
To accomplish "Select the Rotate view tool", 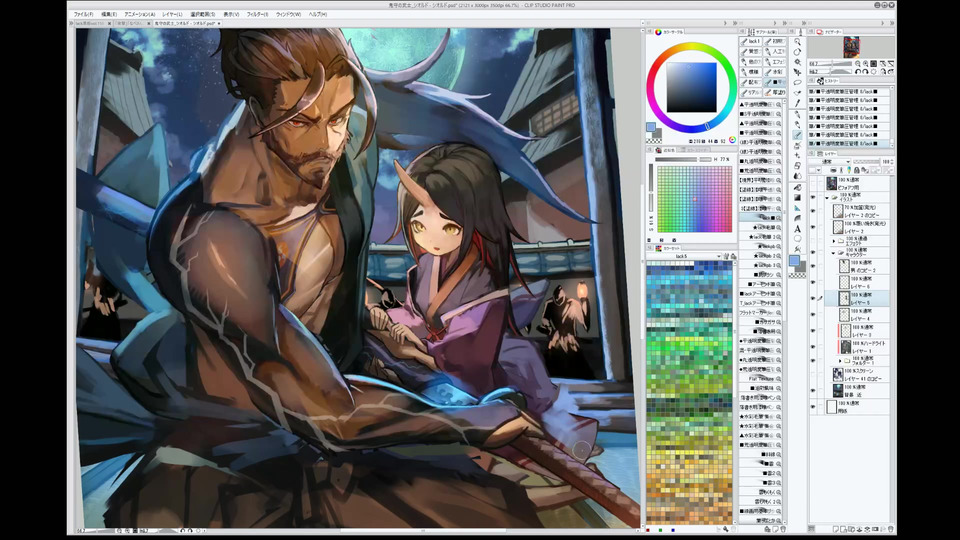I will tap(797, 52).
